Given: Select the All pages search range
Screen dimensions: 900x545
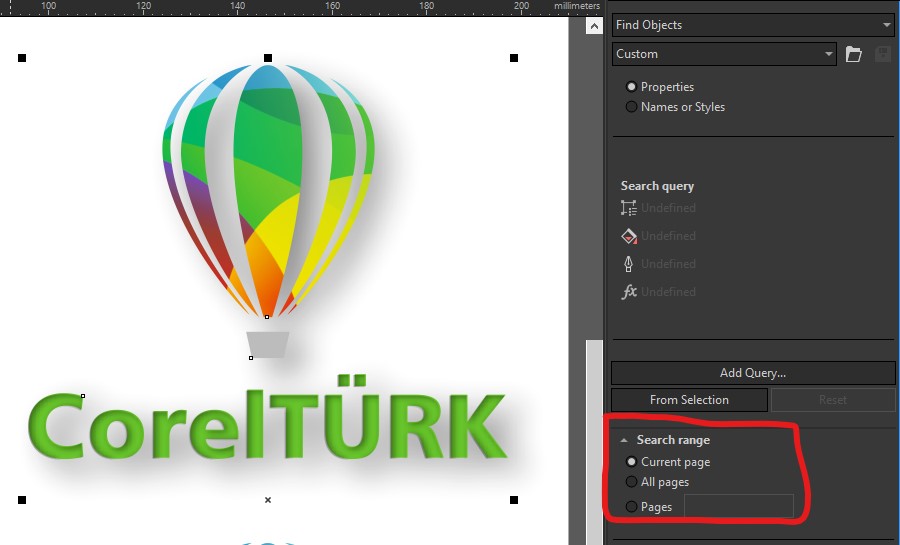Looking at the screenshot, I should point(631,482).
